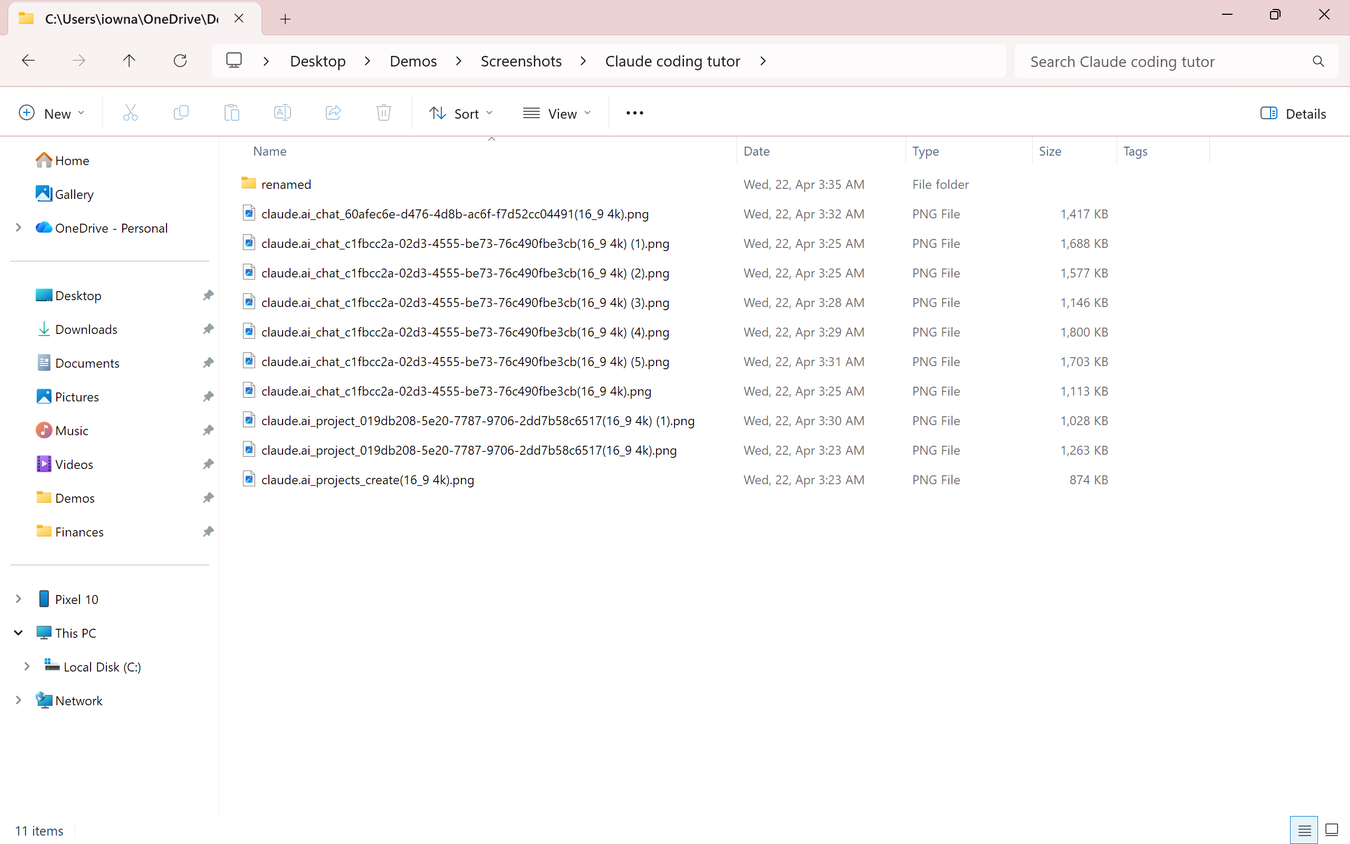
Task: Open the New item dropdown
Action: click(52, 113)
